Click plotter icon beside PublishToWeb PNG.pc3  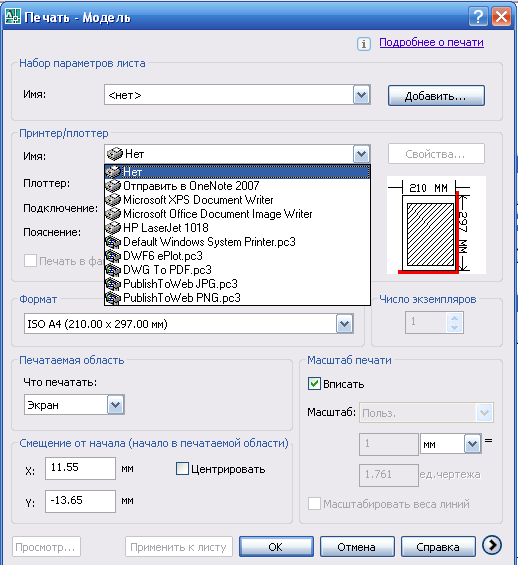pyautogui.click(x=113, y=298)
